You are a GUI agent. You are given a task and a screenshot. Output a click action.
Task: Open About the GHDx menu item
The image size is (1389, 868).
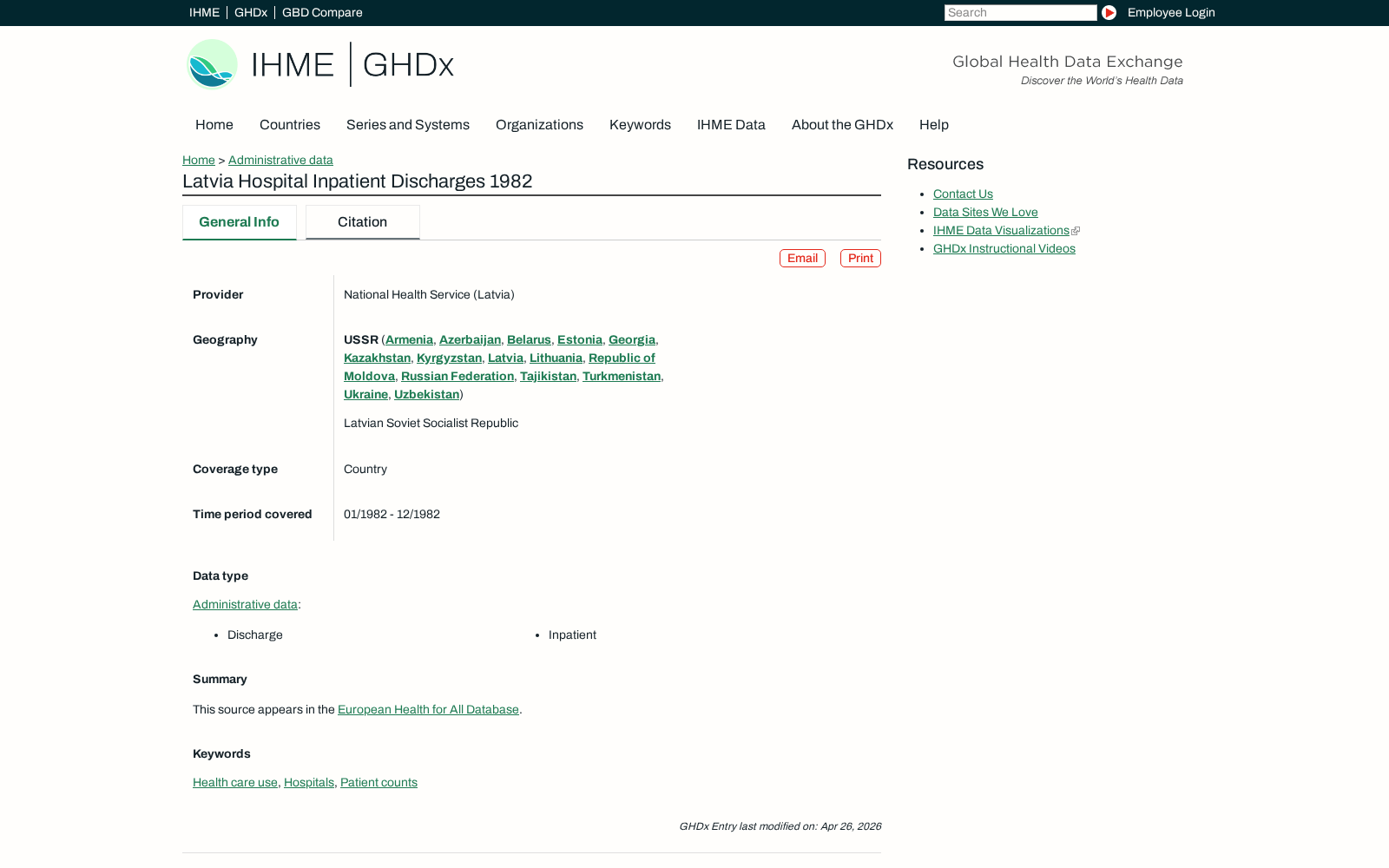point(842,125)
